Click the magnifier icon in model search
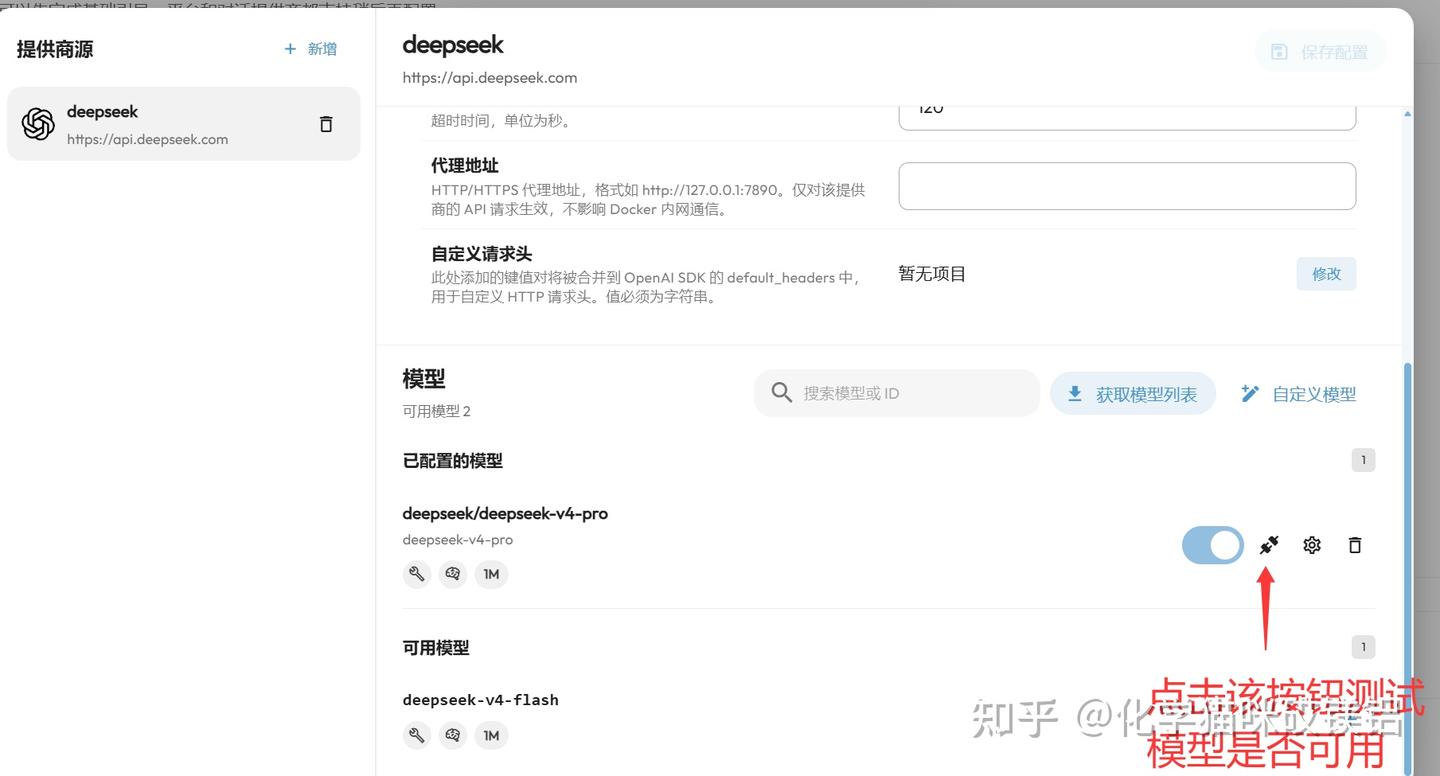This screenshot has height=776, width=1440. point(782,393)
